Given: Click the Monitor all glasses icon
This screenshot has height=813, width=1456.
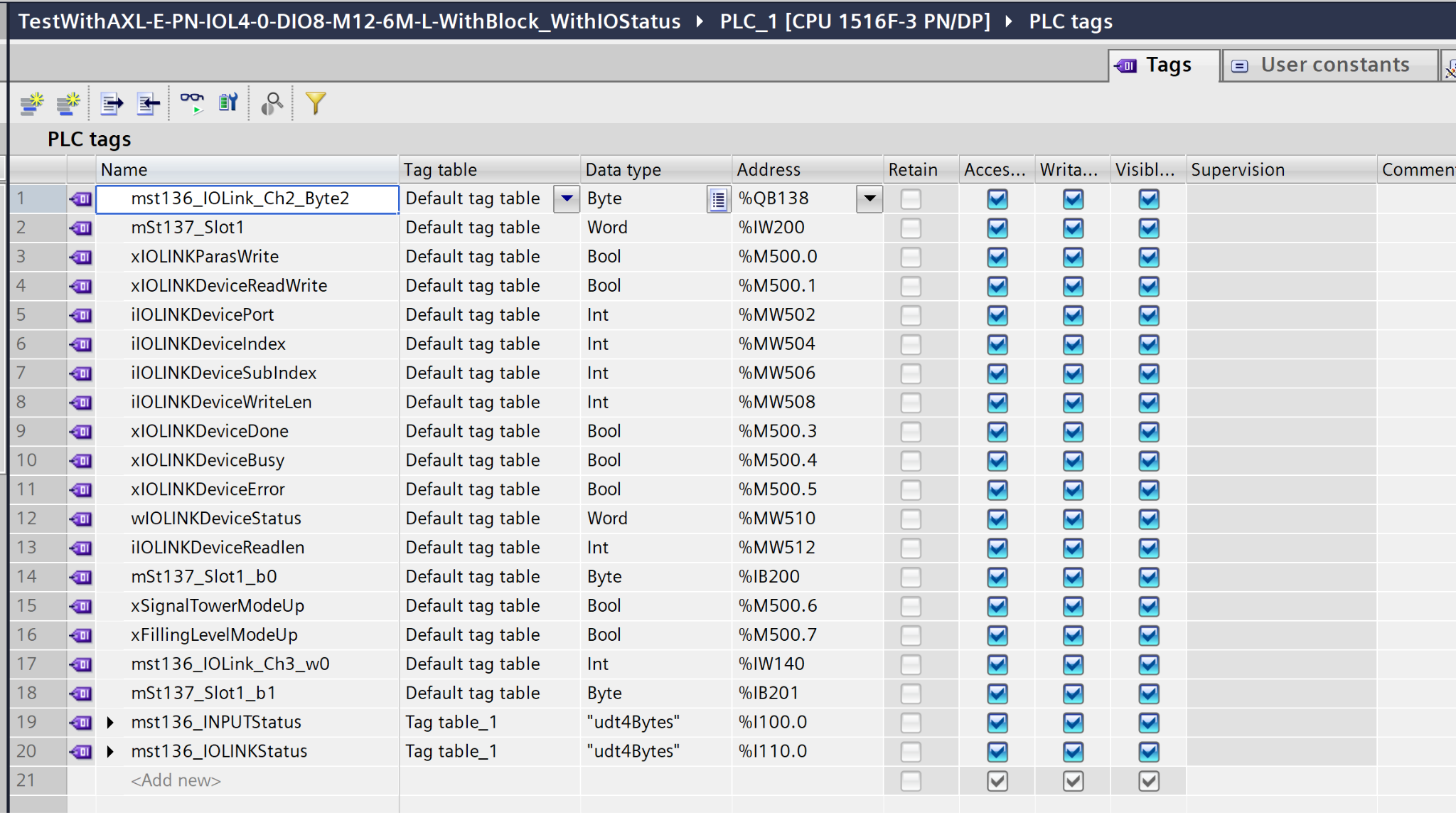Looking at the screenshot, I should tap(191, 103).
